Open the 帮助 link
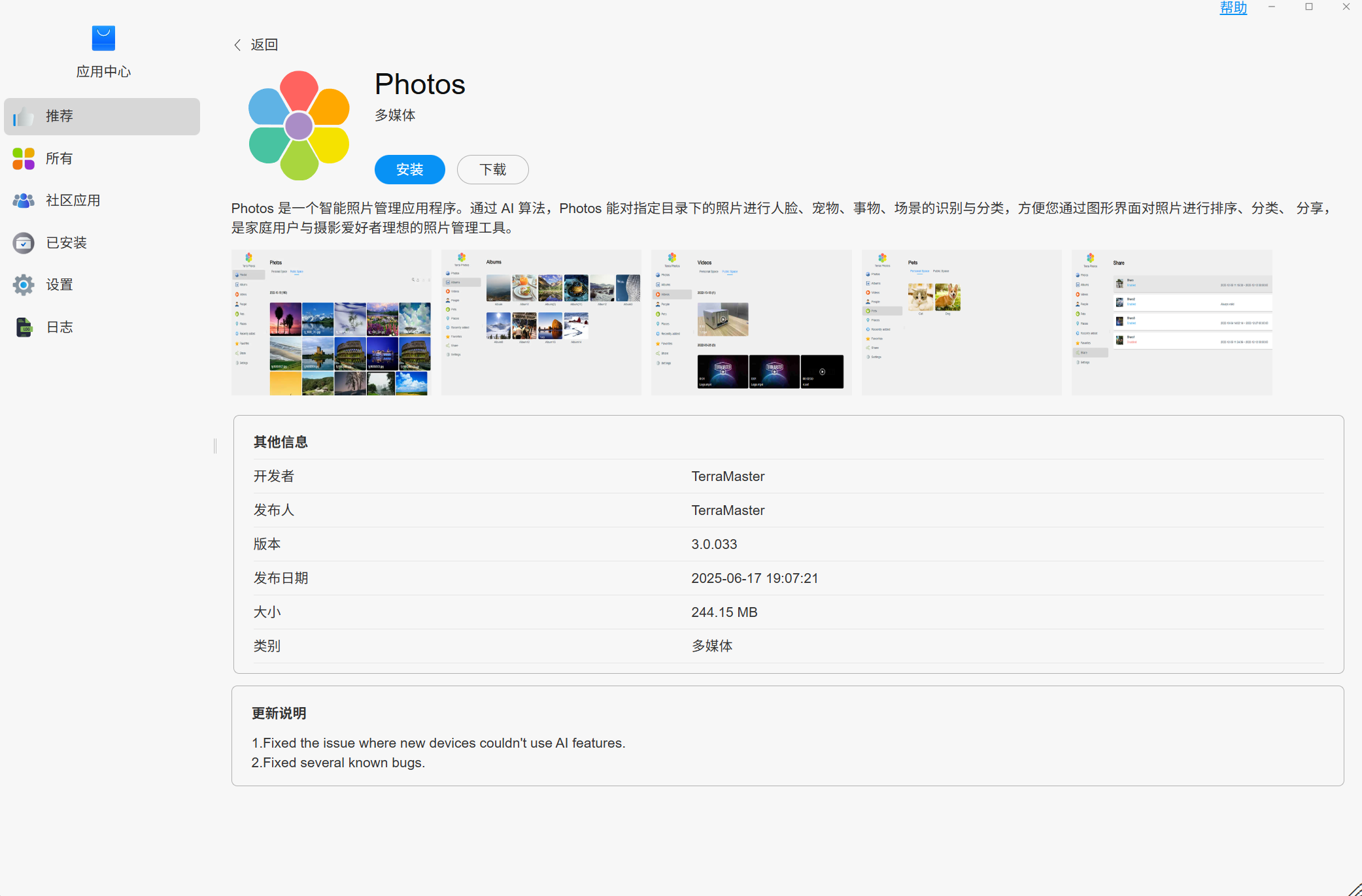Image resolution: width=1362 pixels, height=896 pixels. click(x=1233, y=8)
